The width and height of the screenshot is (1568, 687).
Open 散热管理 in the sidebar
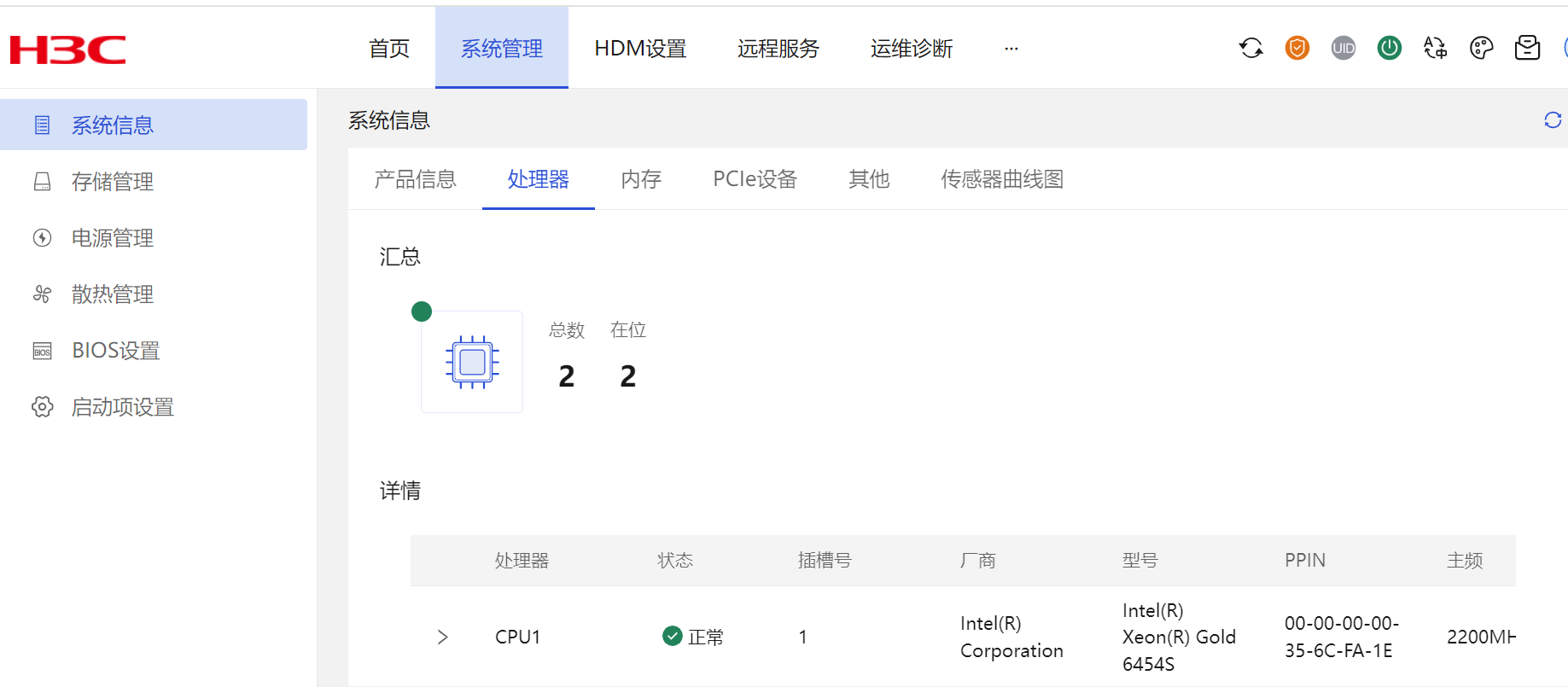click(x=113, y=294)
